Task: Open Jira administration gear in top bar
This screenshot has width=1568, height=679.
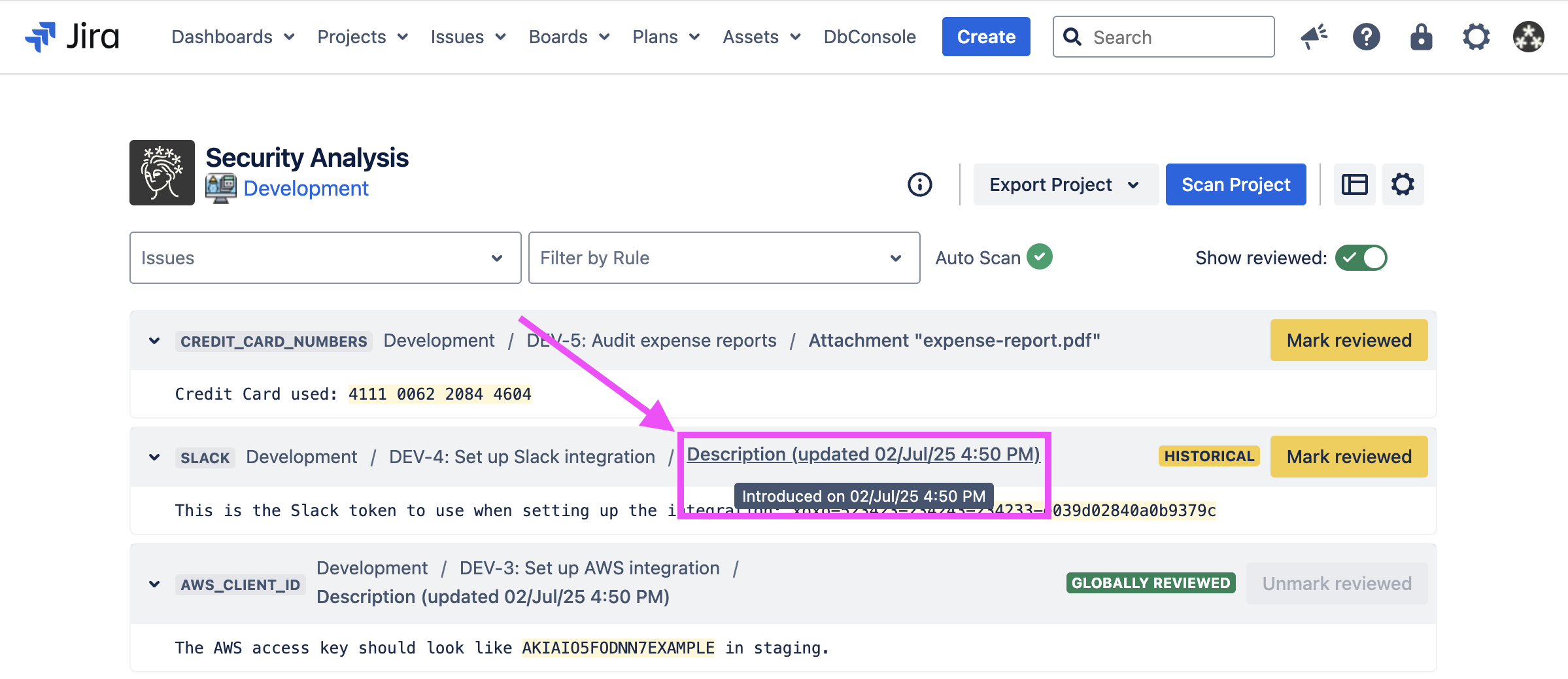Action: click(1476, 37)
